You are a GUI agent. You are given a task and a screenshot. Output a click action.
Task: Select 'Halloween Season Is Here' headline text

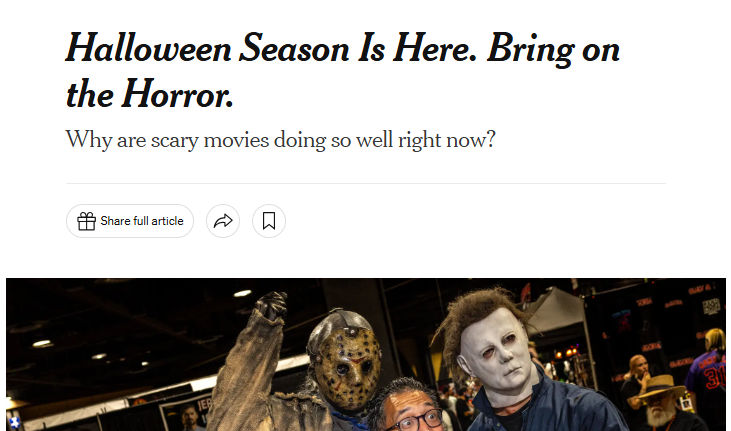[x=272, y=49]
